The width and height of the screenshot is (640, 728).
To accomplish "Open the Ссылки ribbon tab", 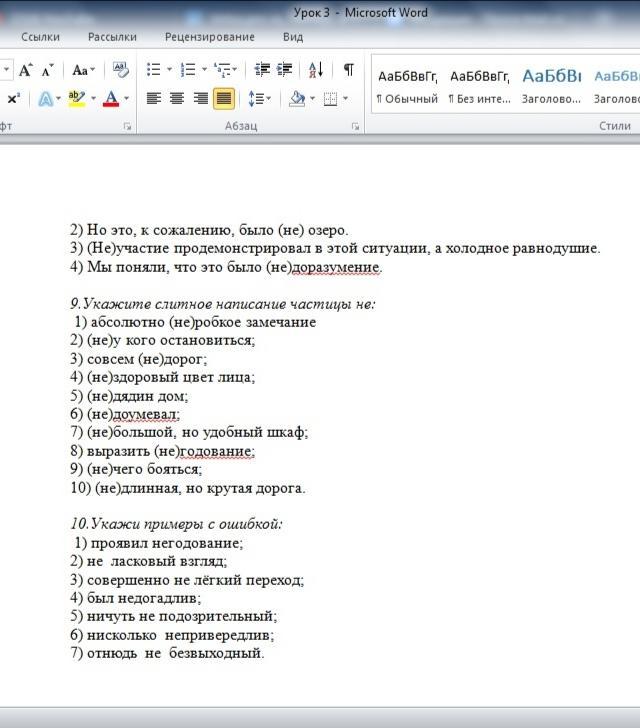I will point(40,37).
